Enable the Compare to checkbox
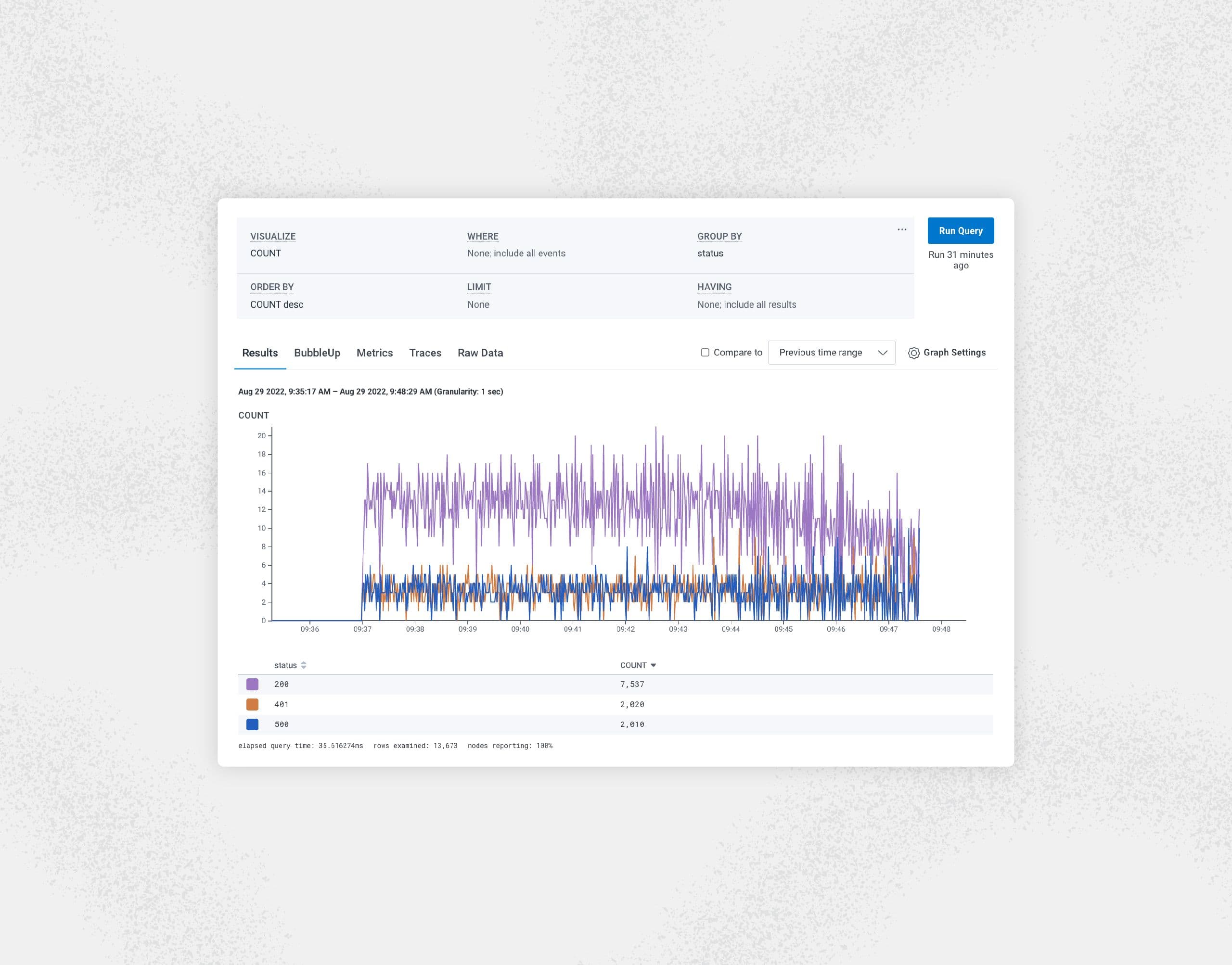The width and height of the screenshot is (1232, 965). coord(705,353)
